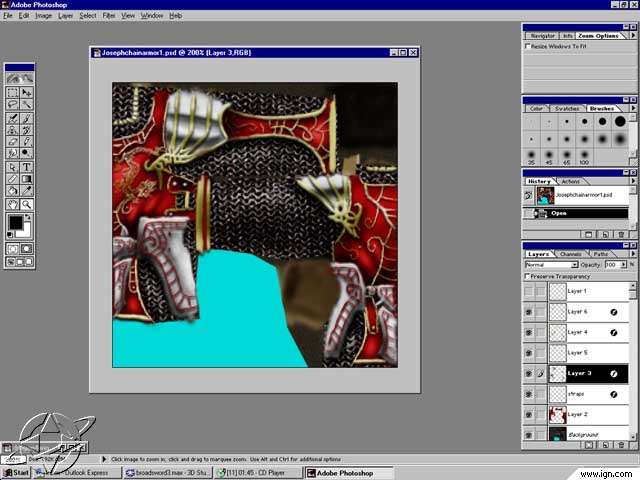Screen dimensions: 640x480
Task: Open the Layers panel flyout menu
Action: tap(633, 254)
